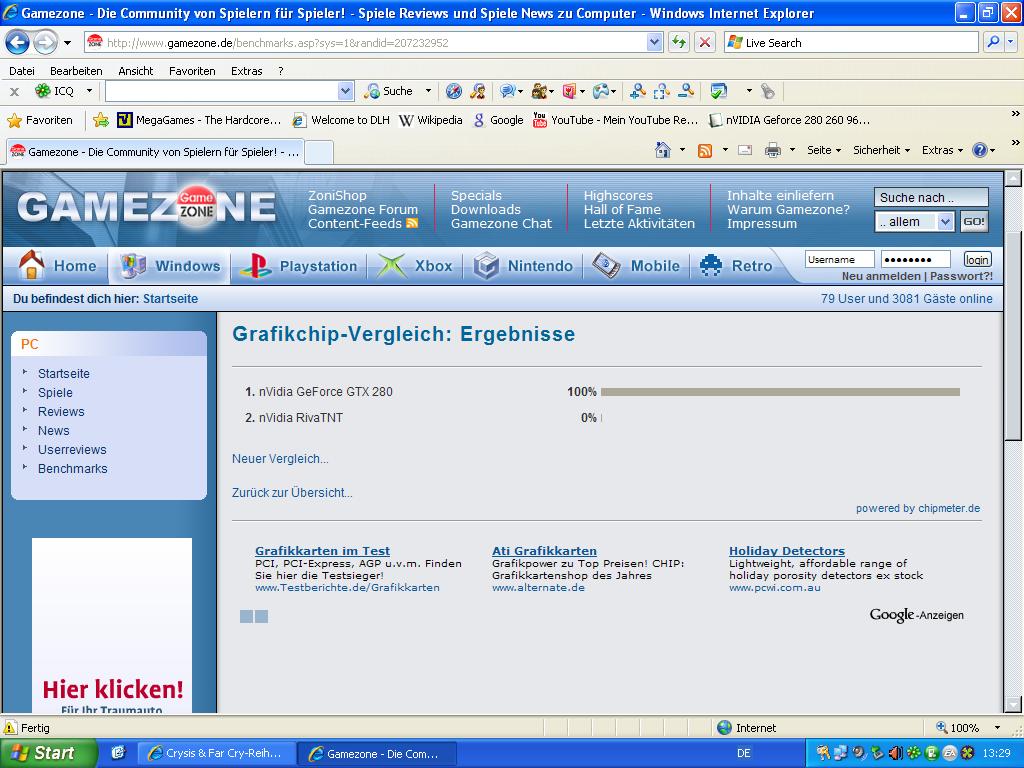Open the Favoriten menu in the menu bar
1024x768 pixels.
pos(192,71)
